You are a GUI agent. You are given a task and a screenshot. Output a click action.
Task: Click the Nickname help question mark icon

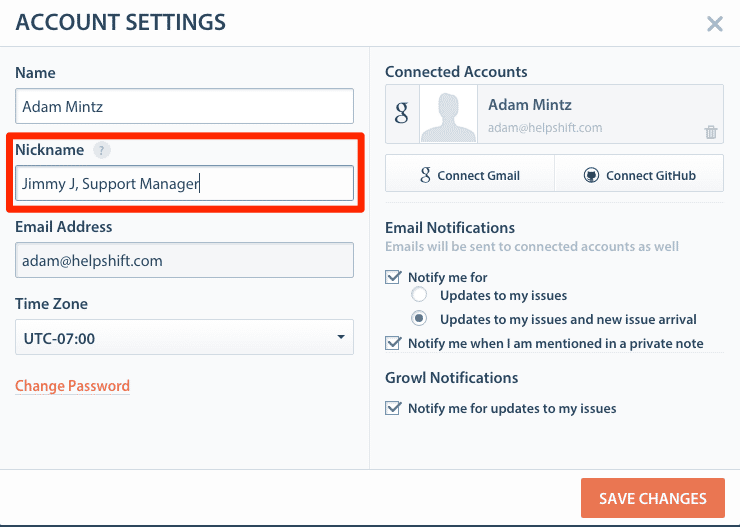point(100,150)
